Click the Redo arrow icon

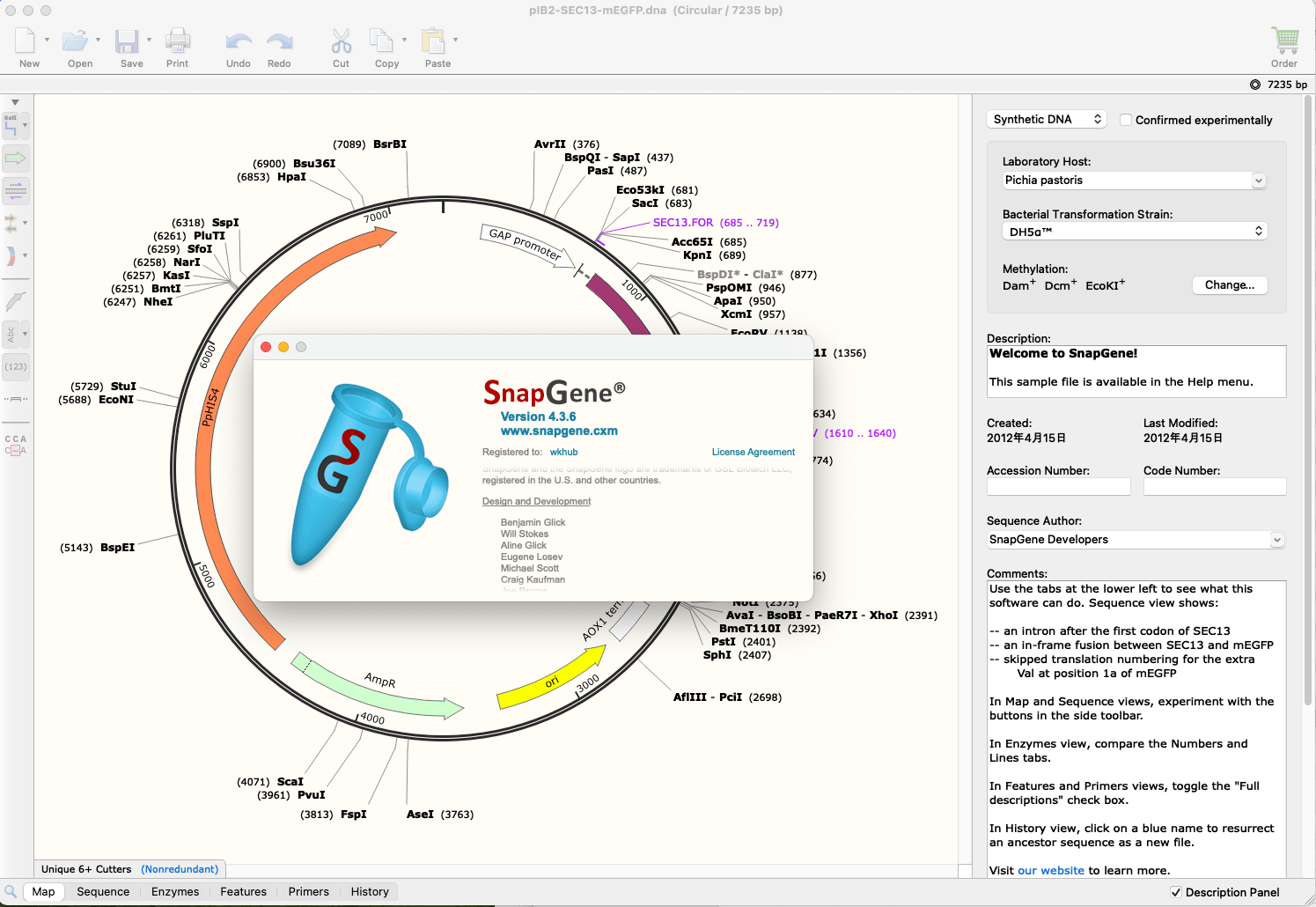pos(279,41)
